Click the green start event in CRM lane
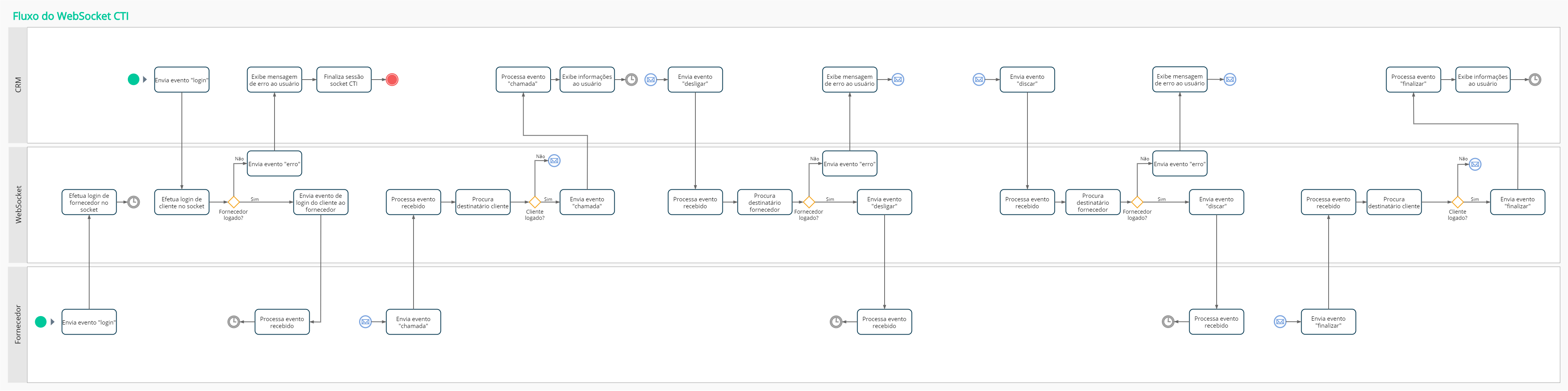The height and width of the screenshot is (391, 1568). [133, 79]
